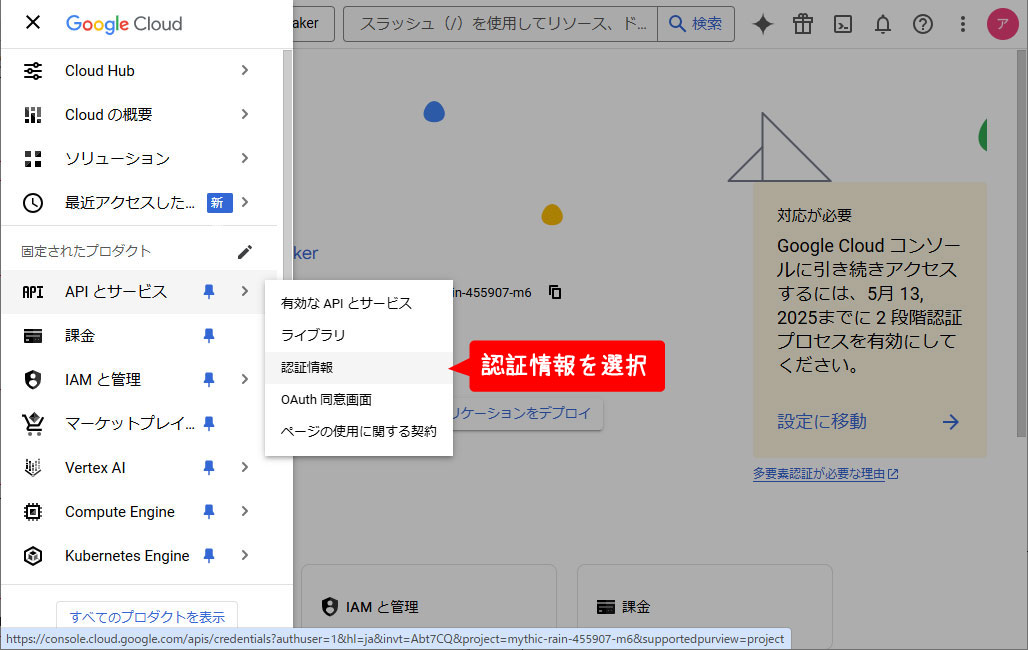
Task: Unpin Compute Engine with its pin icon
Action: [208, 512]
